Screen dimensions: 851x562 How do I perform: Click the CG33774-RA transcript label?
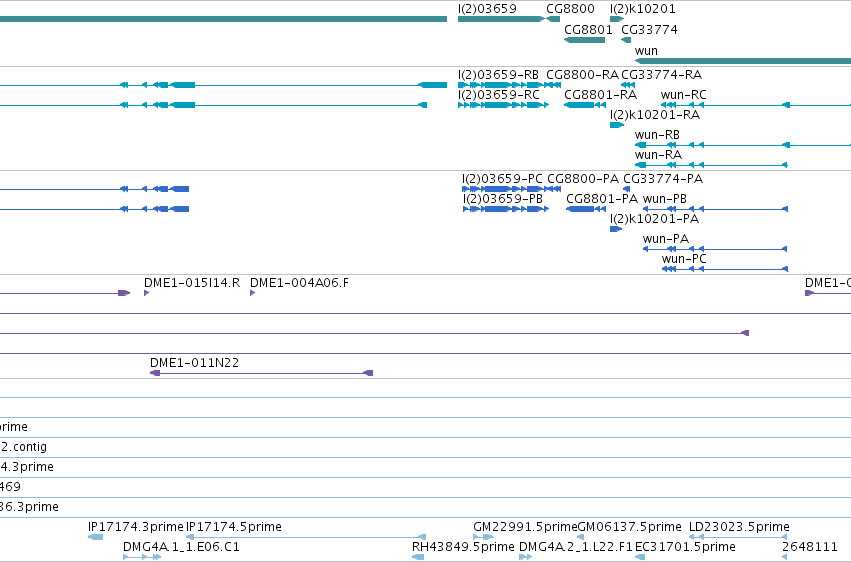(x=661, y=74)
